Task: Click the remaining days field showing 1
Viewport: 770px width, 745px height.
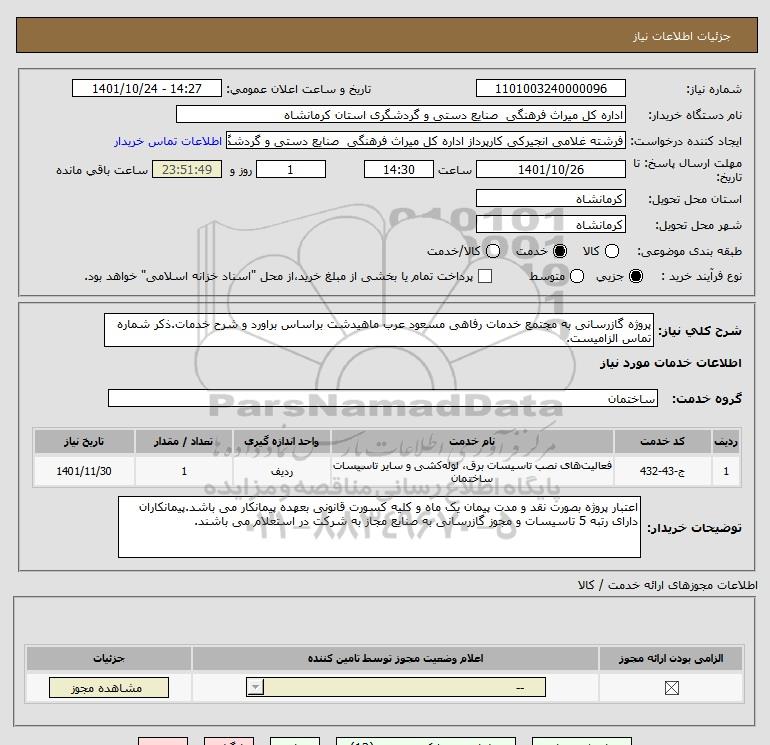Action: [291, 169]
